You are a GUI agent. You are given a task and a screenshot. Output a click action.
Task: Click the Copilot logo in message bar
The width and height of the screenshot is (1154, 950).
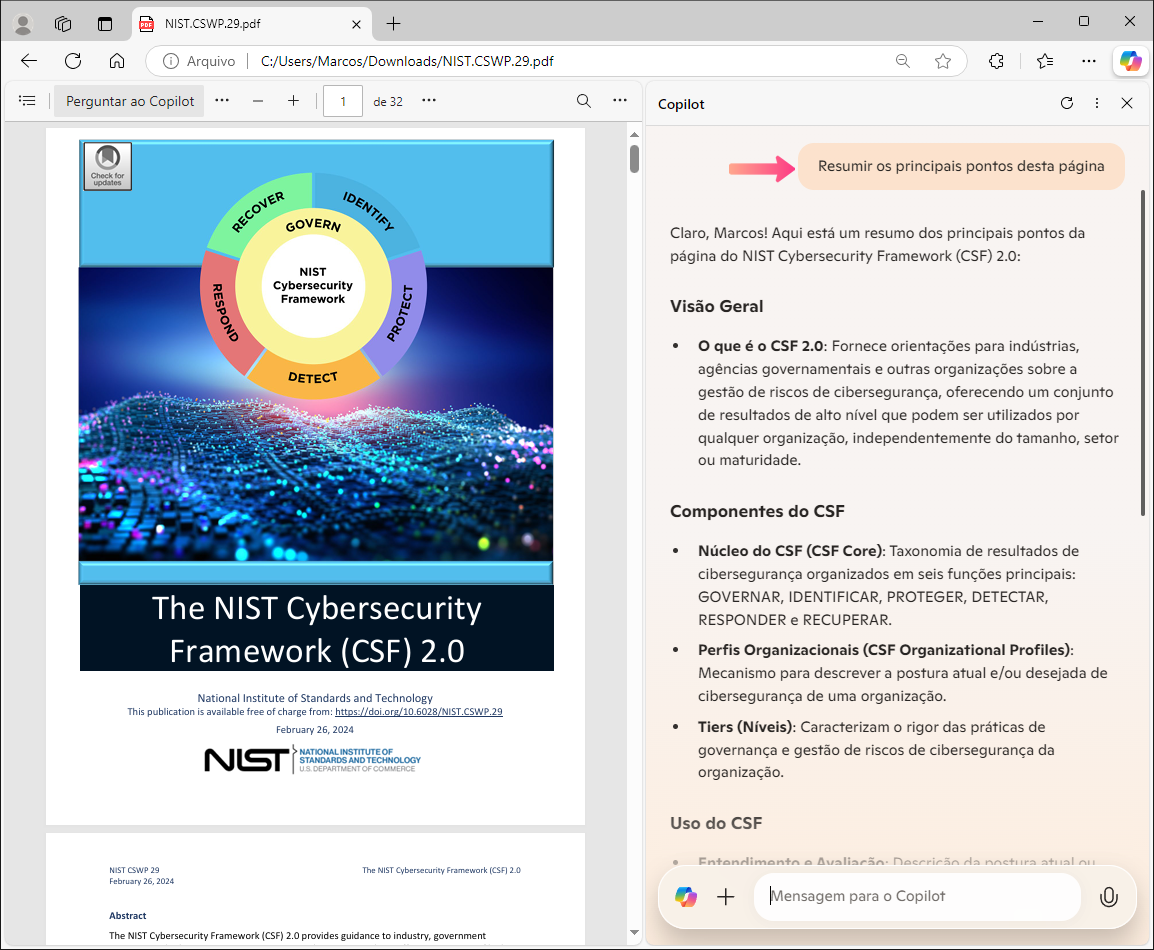click(x=686, y=896)
